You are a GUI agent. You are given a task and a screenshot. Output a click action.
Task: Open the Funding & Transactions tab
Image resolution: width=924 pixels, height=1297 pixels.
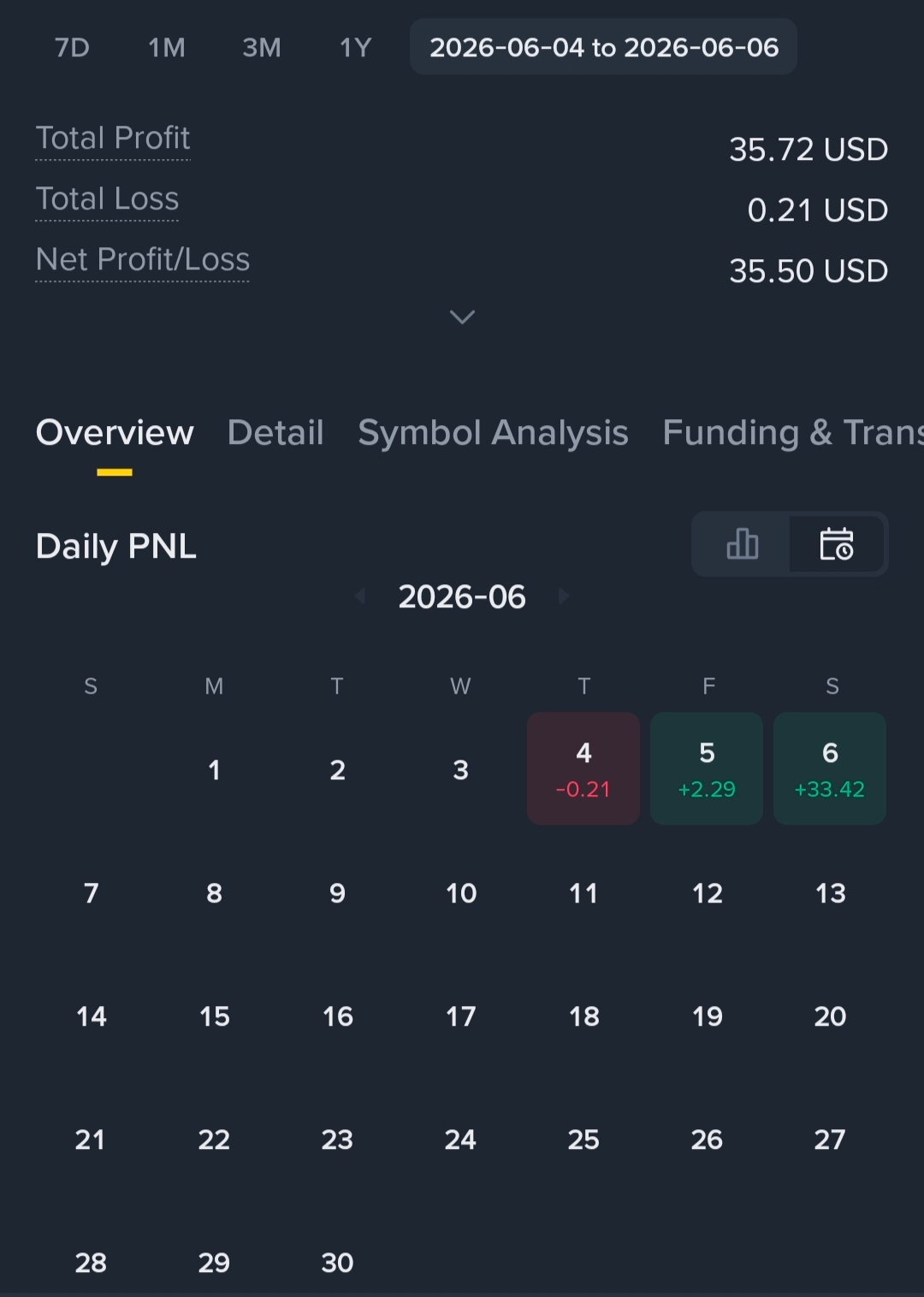(x=793, y=432)
